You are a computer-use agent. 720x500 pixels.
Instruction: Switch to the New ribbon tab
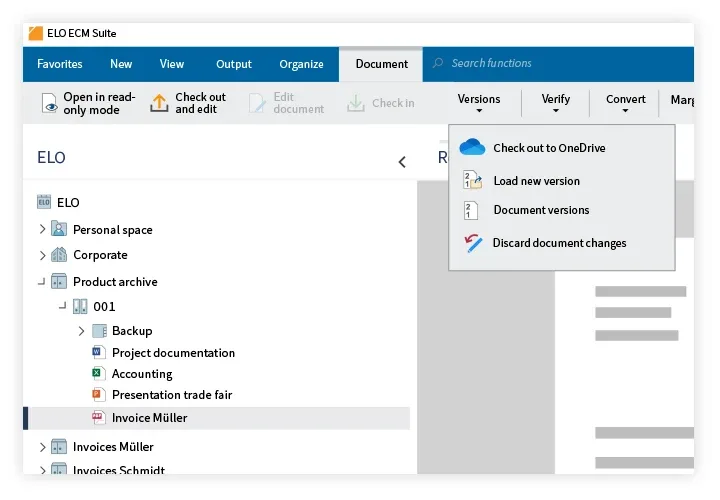[x=121, y=64]
